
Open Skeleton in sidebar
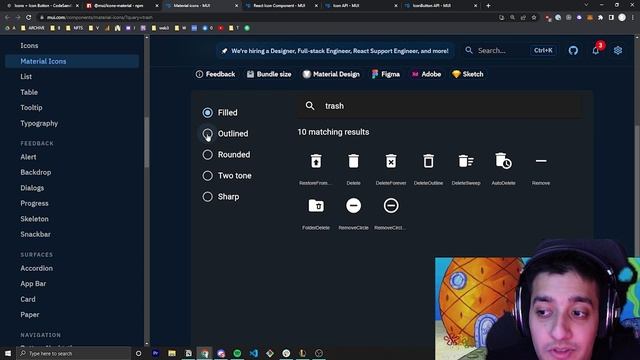(x=34, y=219)
